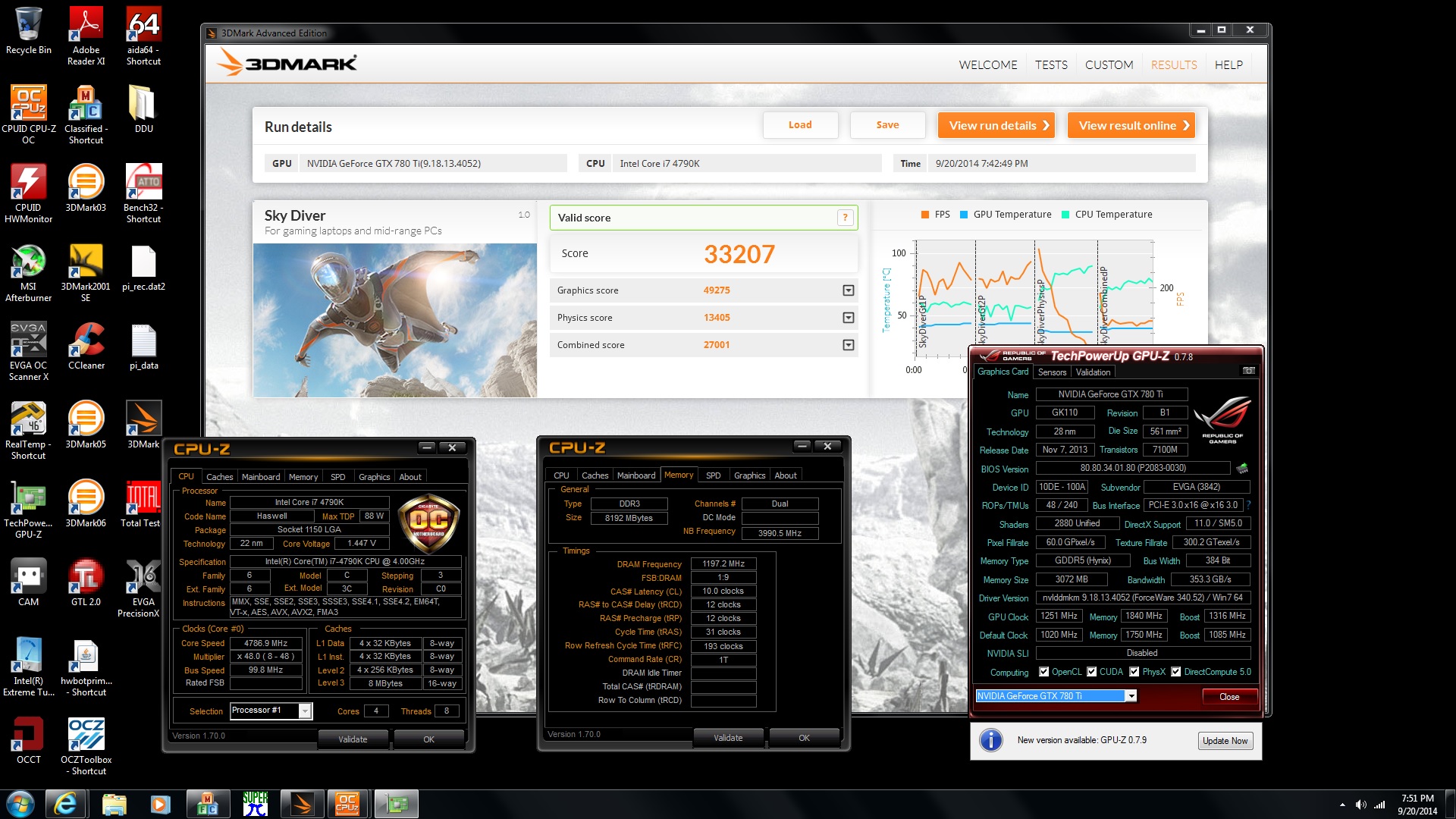Open TechPowerUp GPU-Z desktop icon

pos(29,510)
